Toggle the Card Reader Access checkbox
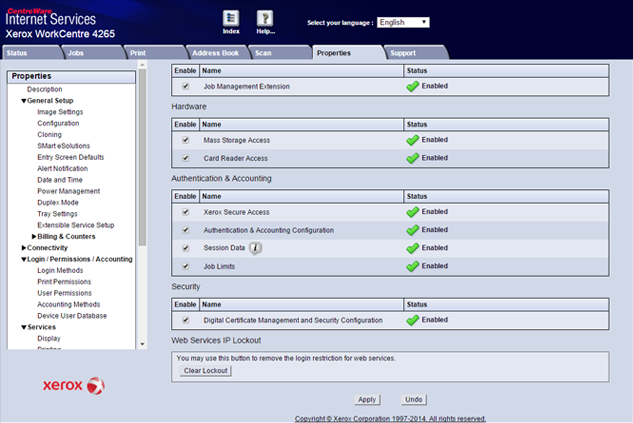Viewport: 633px width, 423px height. [185, 158]
